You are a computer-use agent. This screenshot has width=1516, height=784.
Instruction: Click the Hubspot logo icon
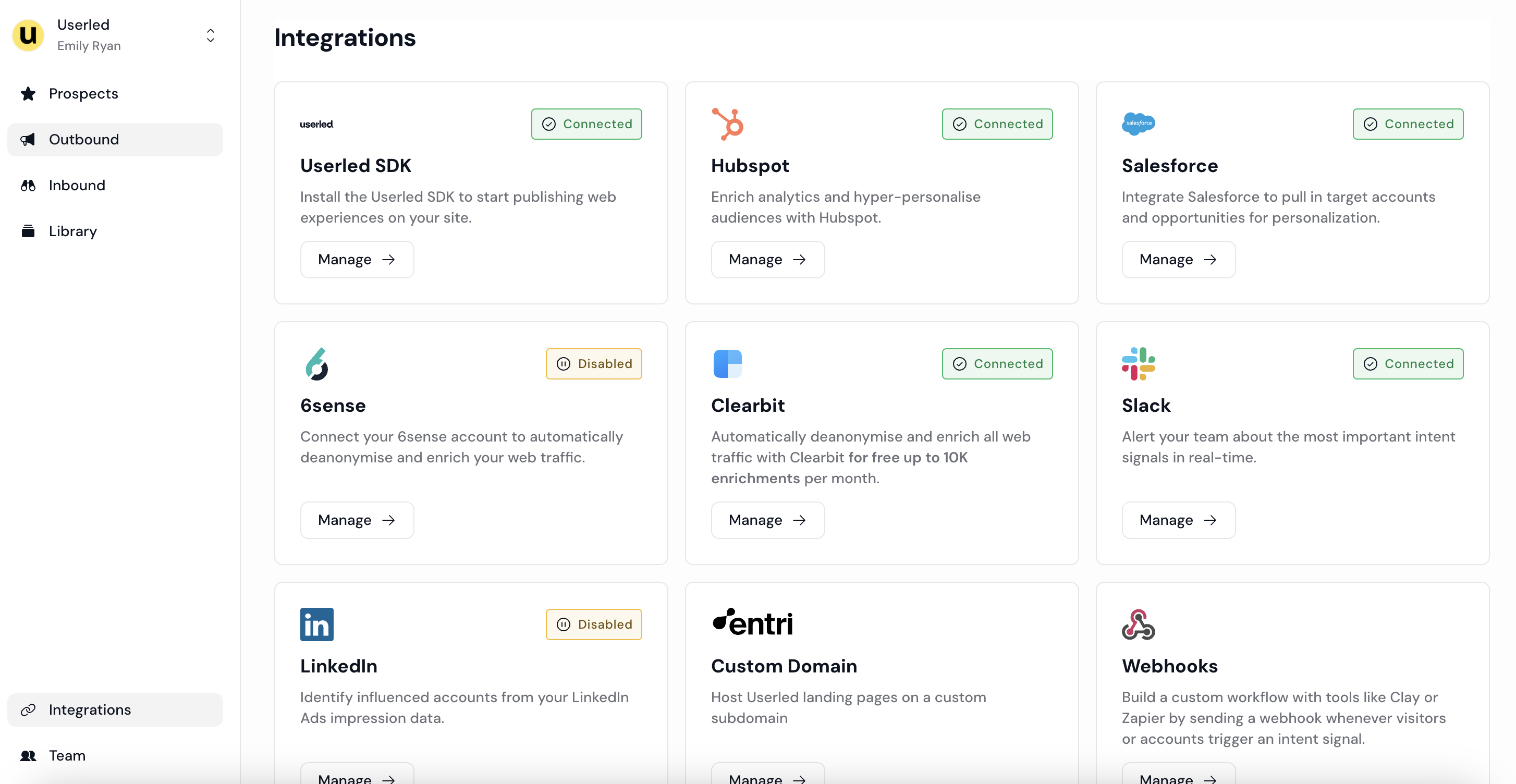(x=727, y=124)
